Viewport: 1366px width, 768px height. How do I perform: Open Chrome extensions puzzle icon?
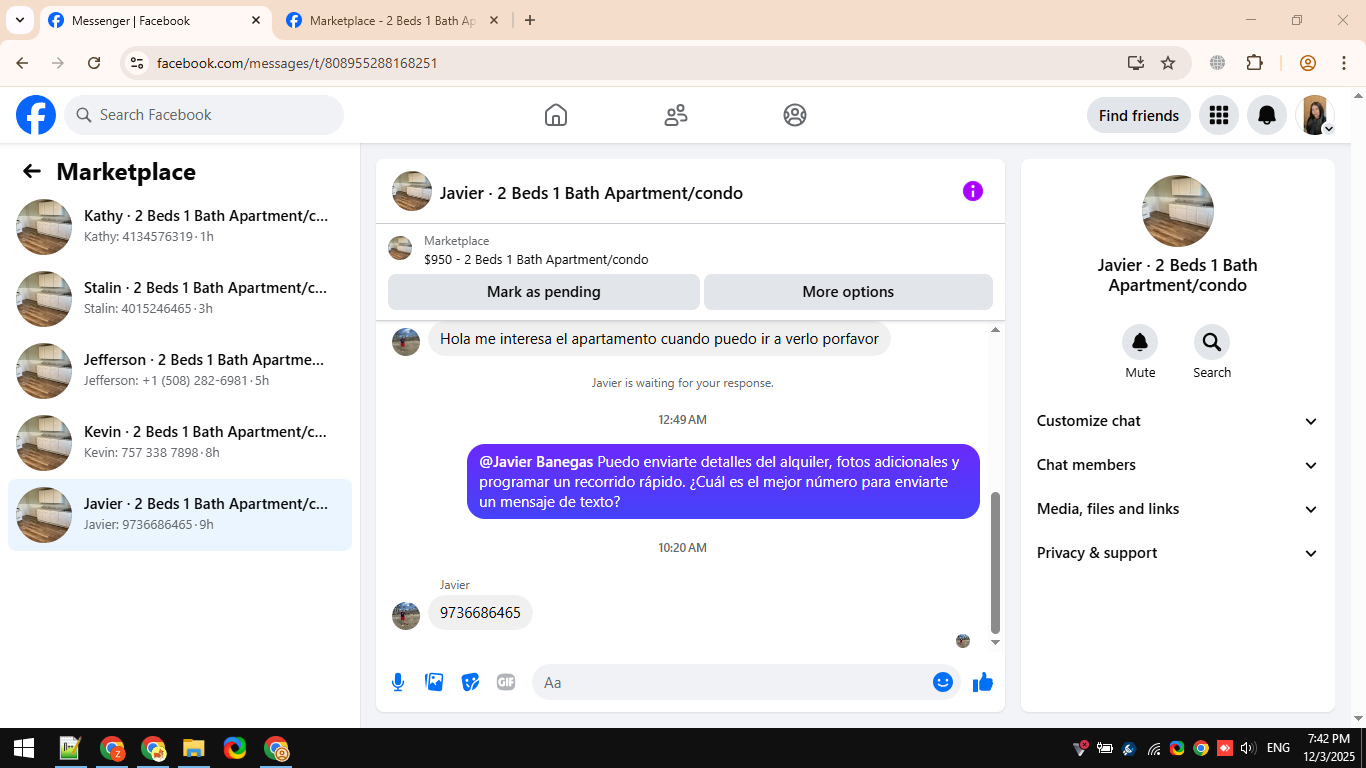pos(1255,63)
